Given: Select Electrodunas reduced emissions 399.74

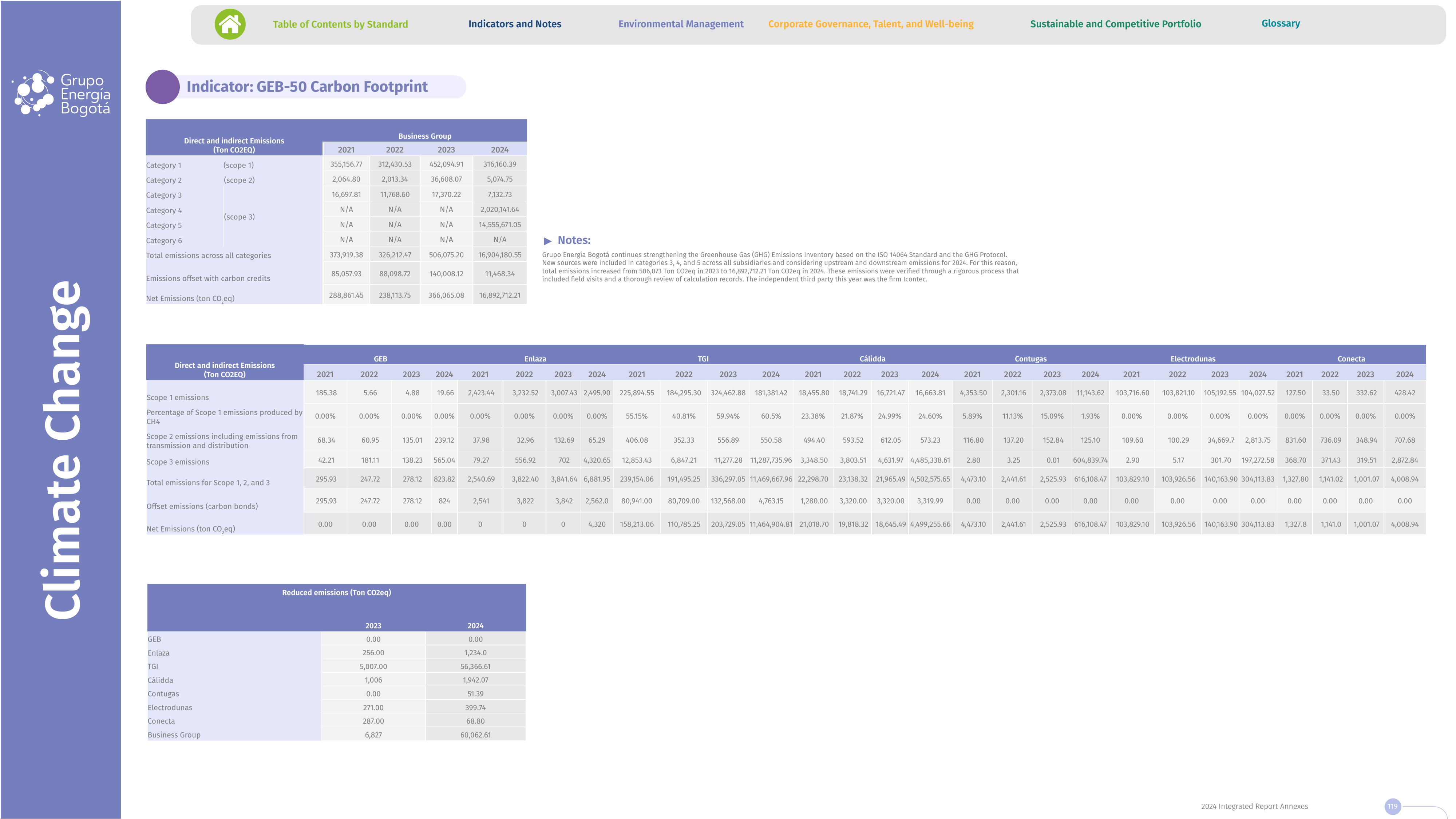Looking at the screenshot, I should pyautogui.click(x=475, y=708).
